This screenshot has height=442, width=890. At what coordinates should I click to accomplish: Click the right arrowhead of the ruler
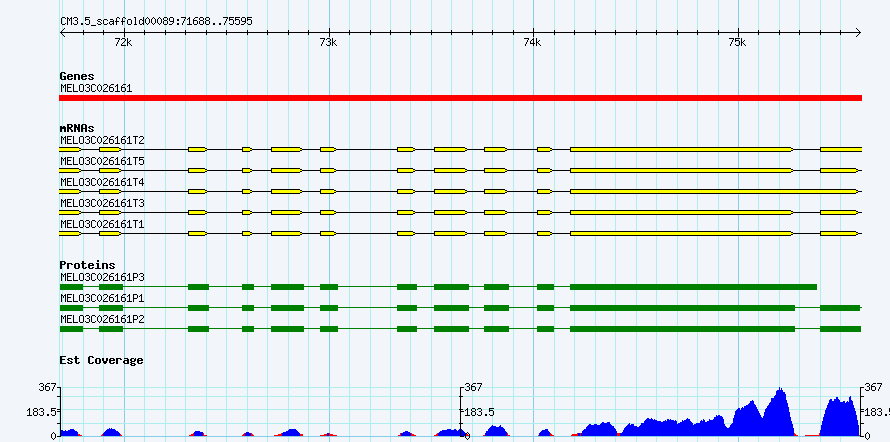click(x=859, y=32)
